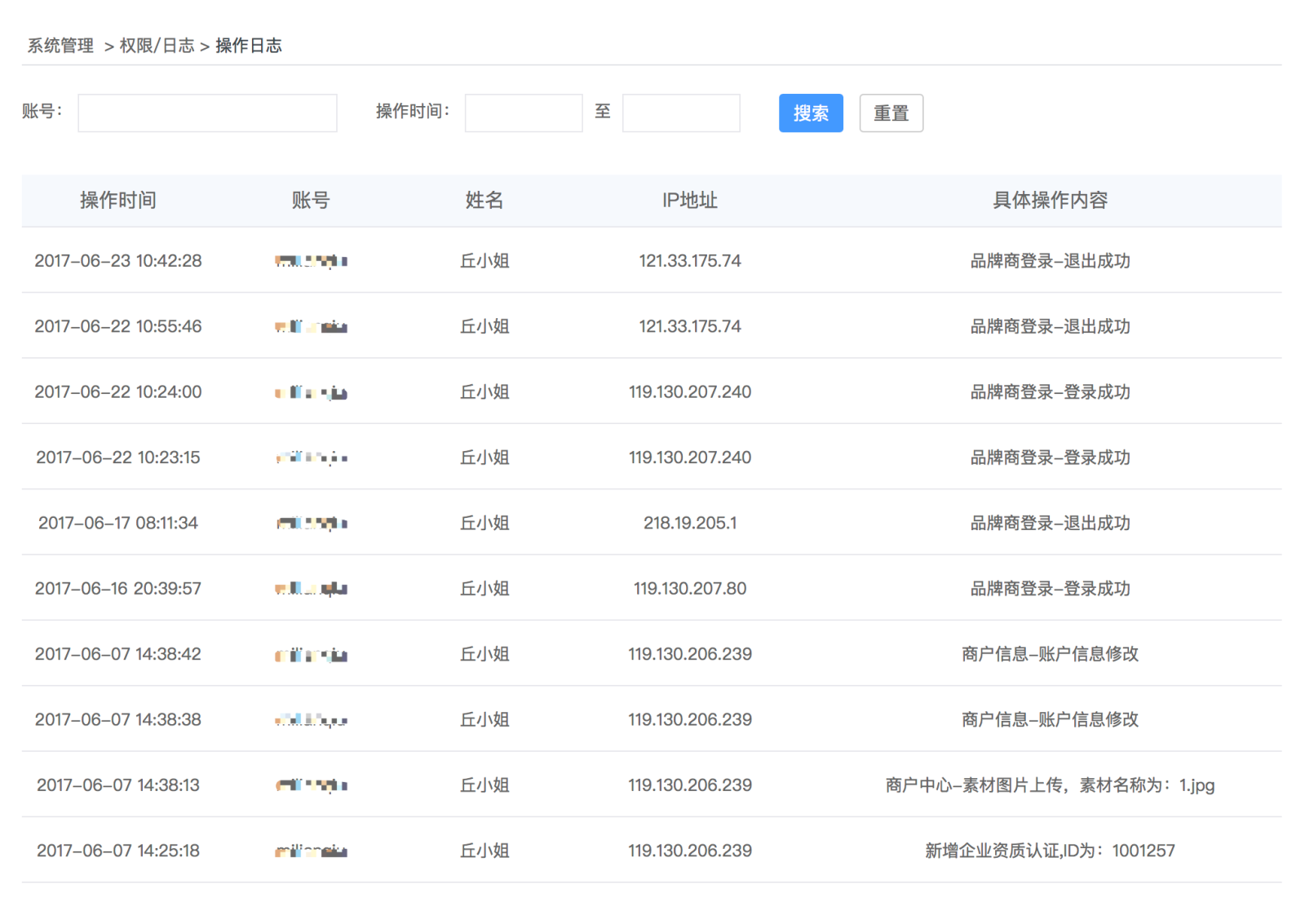Image resolution: width=1305 pixels, height=924 pixels.
Task: Select timestamp 2017-06-23 10:42:28
Action: tap(118, 261)
